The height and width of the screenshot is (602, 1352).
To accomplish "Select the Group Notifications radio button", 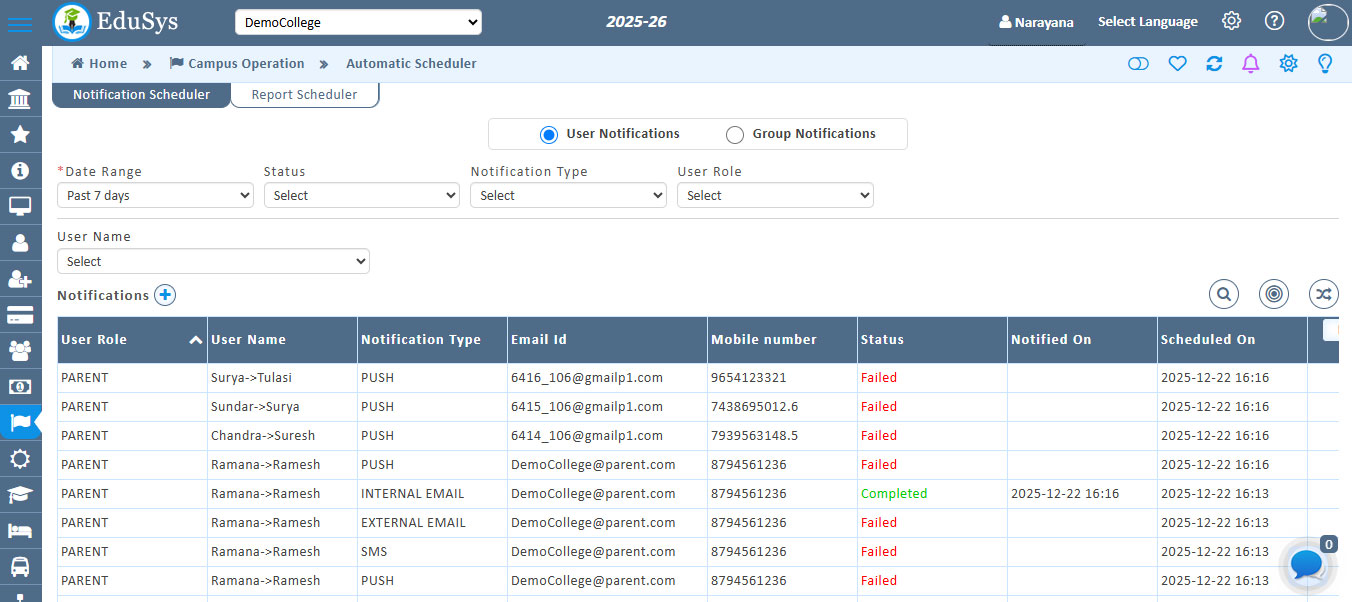I will point(735,134).
